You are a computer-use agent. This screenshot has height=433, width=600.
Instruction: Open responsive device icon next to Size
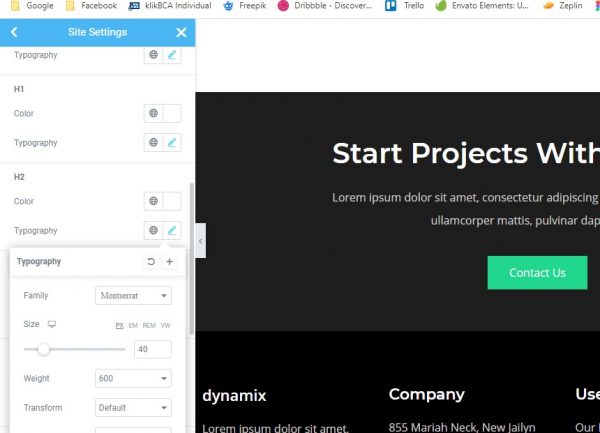(x=52, y=325)
